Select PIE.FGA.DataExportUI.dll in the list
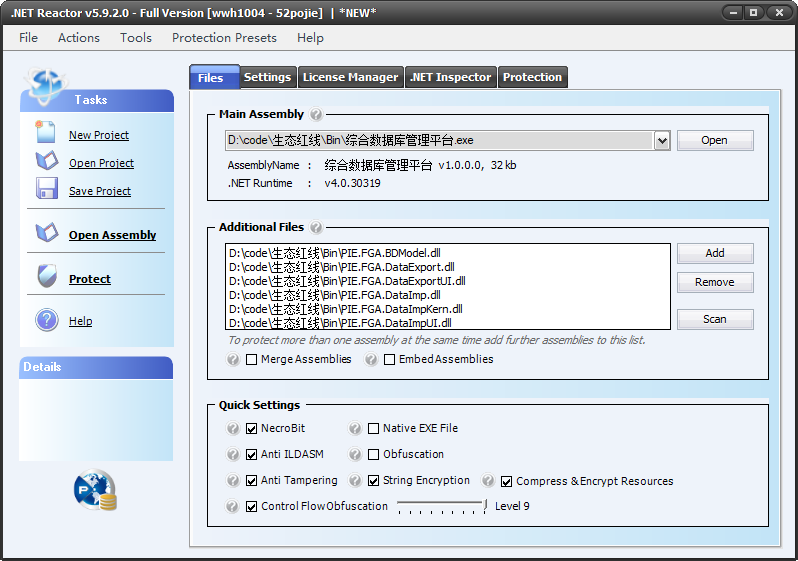Screen dimensions: 798x561 pyautogui.click(x=347, y=281)
